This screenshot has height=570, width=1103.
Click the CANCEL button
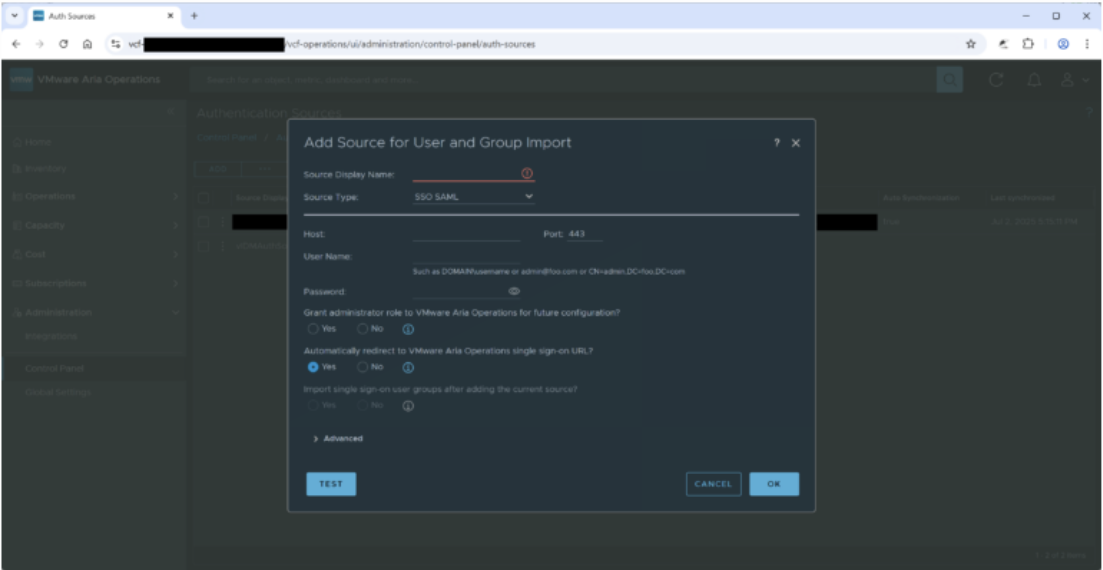(x=713, y=484)
